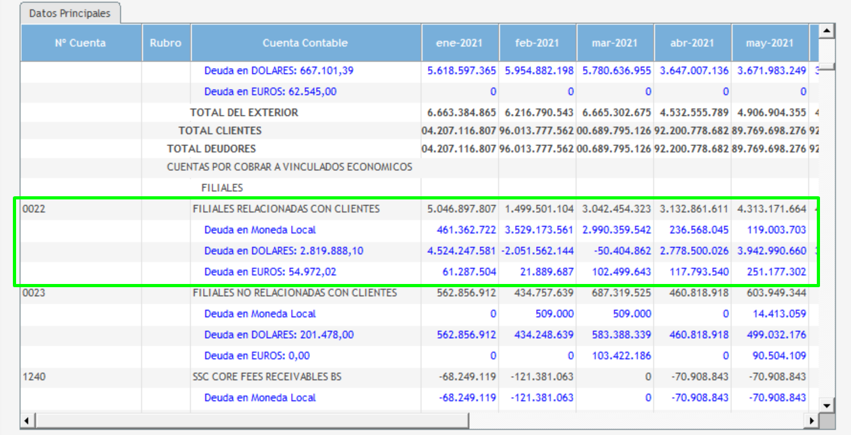This screenshot has height=435, width=851.
Task: Open Deuda en EUROS: 54.972,02 entry
Action: pos(270,272)
